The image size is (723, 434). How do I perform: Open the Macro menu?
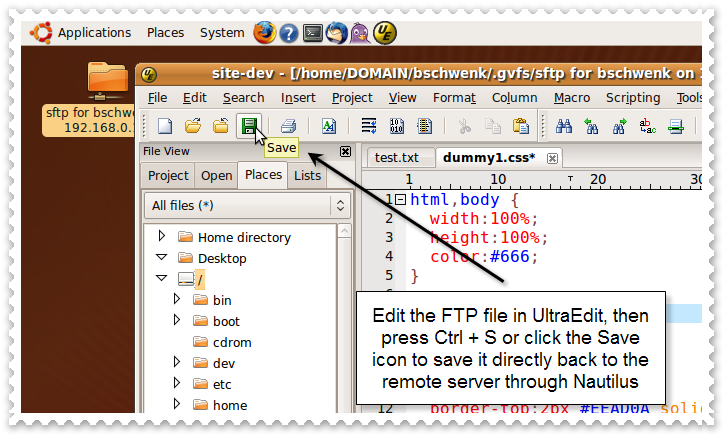572,98
